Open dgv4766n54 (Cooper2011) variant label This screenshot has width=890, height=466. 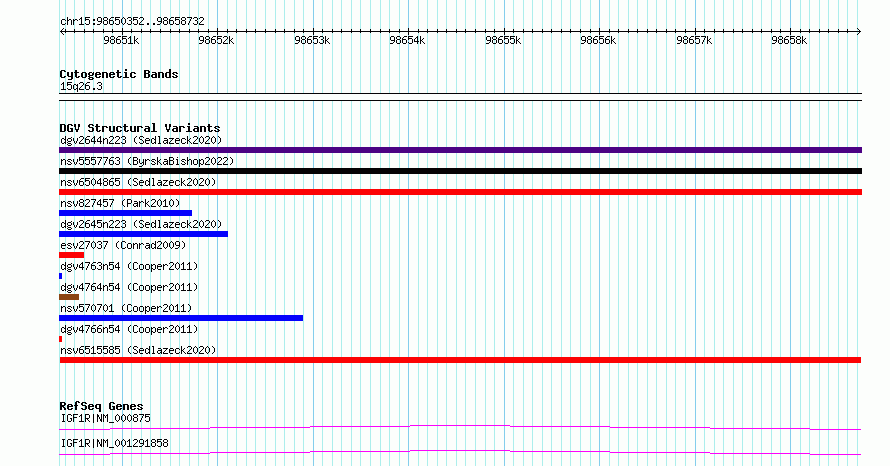[129, 329]
